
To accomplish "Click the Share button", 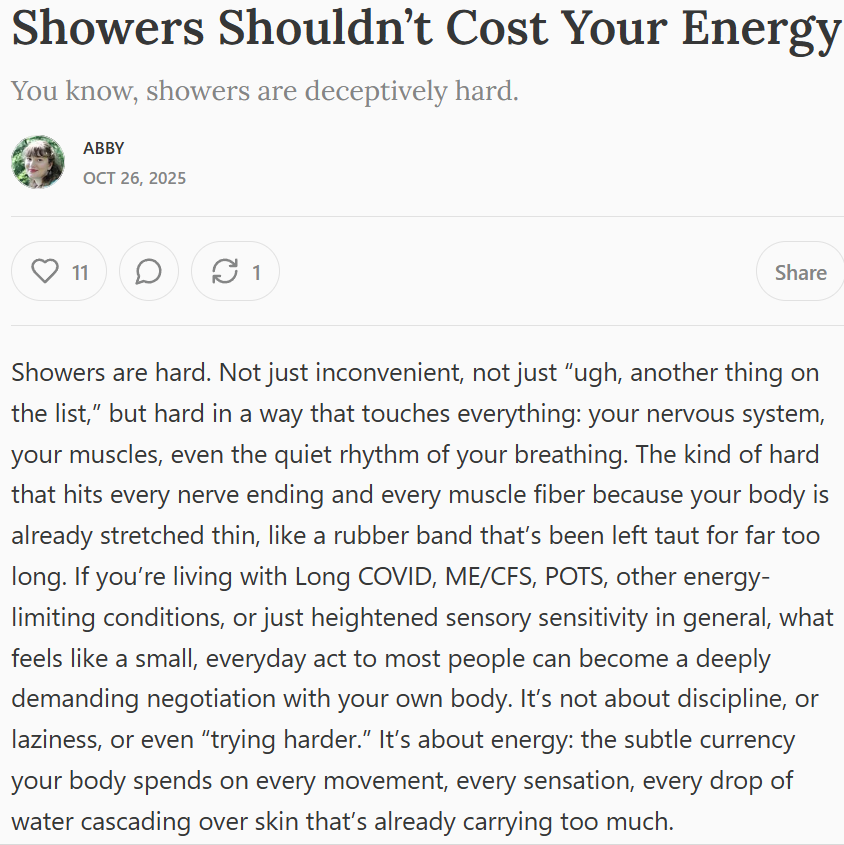I will coord(800,272).
